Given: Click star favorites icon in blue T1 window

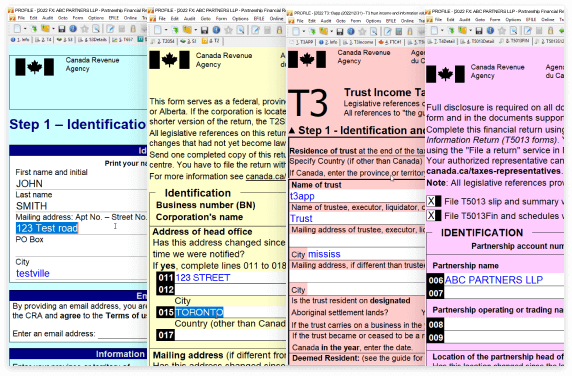Looking at the screenshot, I should tap(85, 28).
